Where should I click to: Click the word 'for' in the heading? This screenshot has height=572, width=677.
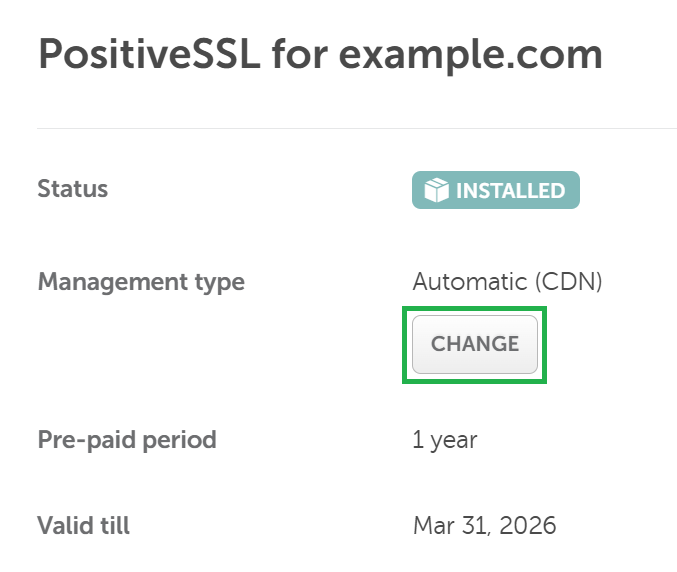[x=300, y=54]
